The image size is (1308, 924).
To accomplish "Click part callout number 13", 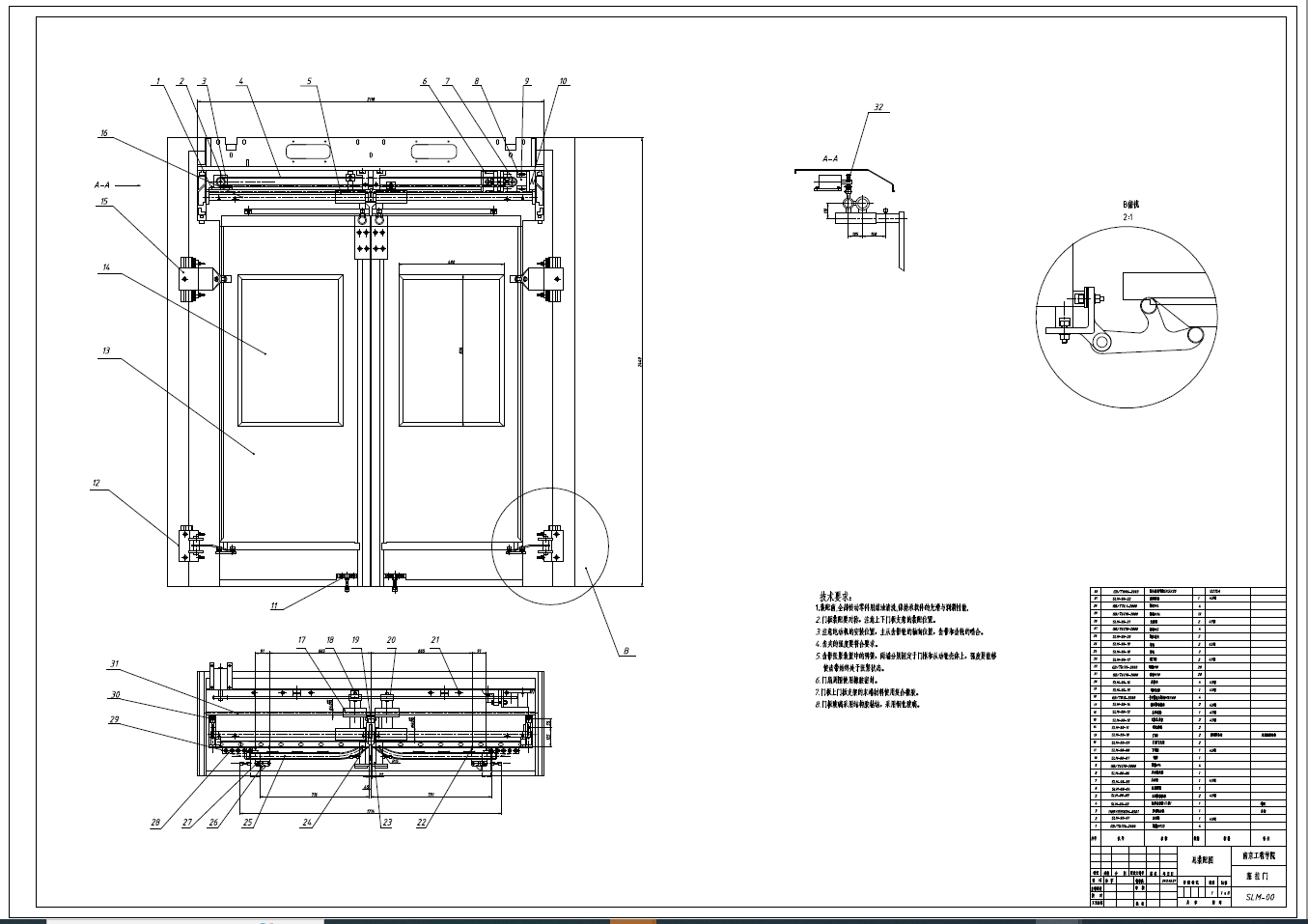I will coord(105,351).
